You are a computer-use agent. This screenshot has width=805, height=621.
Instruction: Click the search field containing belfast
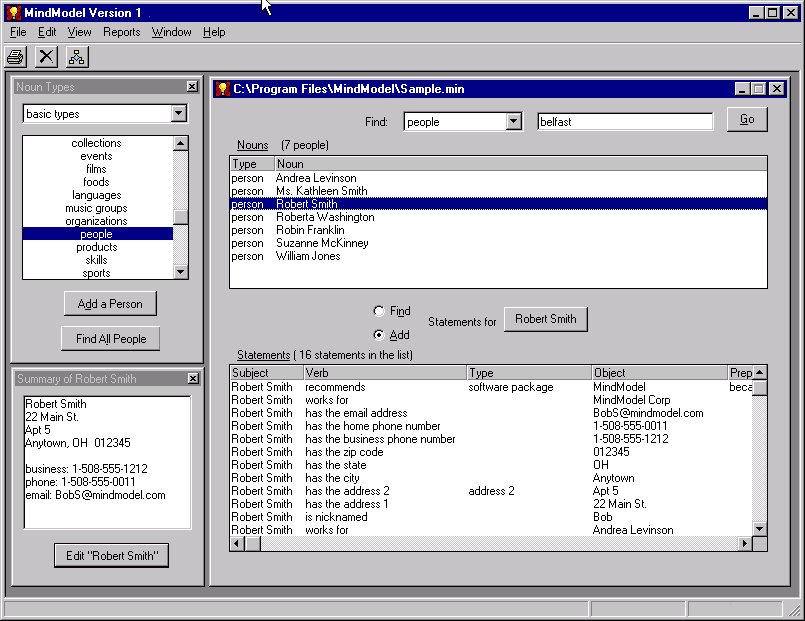click(624, 122)
